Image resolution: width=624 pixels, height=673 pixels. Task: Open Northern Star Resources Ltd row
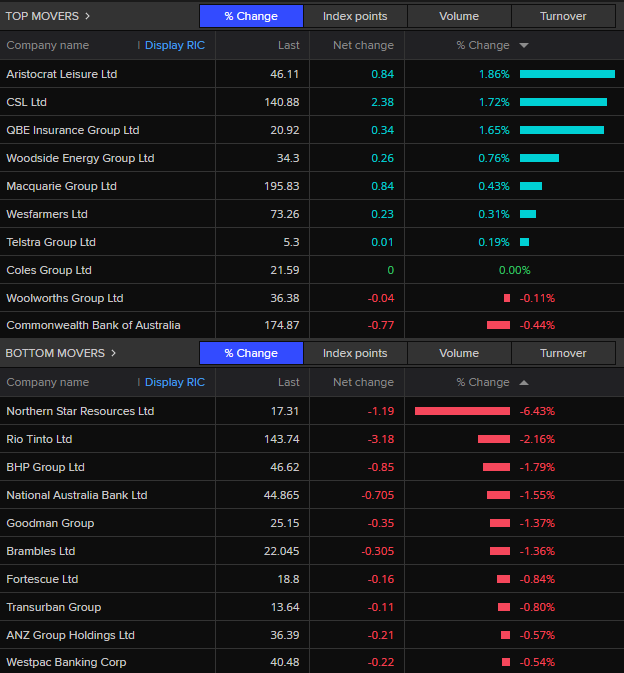[80, 411]
